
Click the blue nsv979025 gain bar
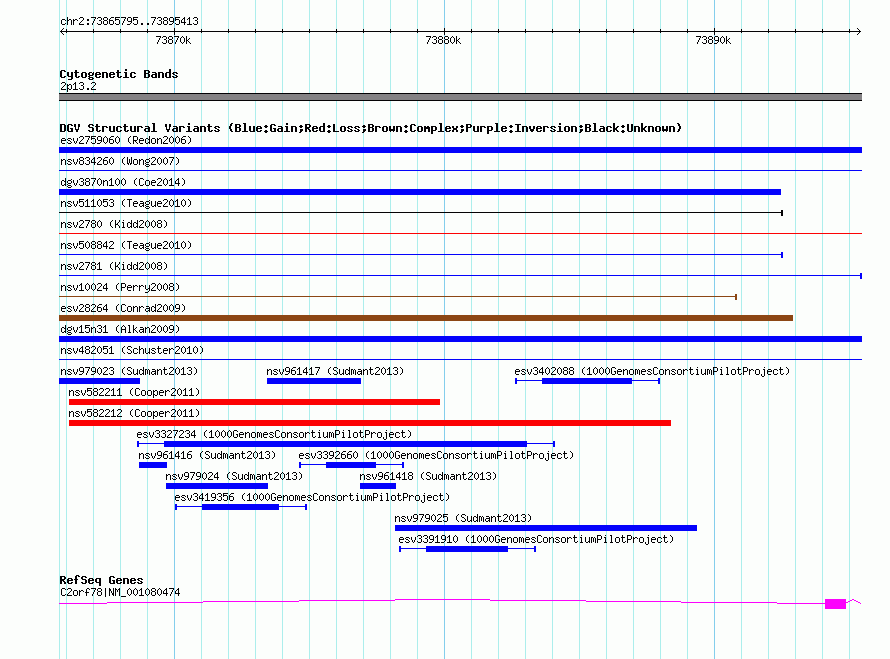(x=546, y=528)
